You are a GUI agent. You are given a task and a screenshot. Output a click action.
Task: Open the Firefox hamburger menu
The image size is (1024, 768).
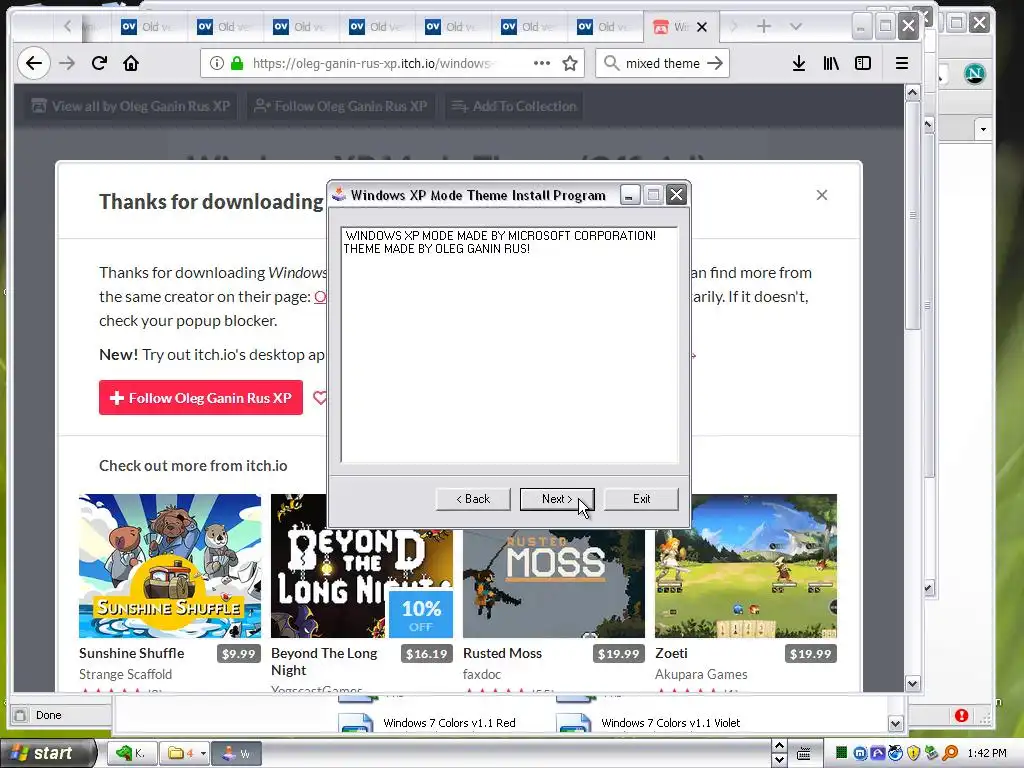(902, 63)
